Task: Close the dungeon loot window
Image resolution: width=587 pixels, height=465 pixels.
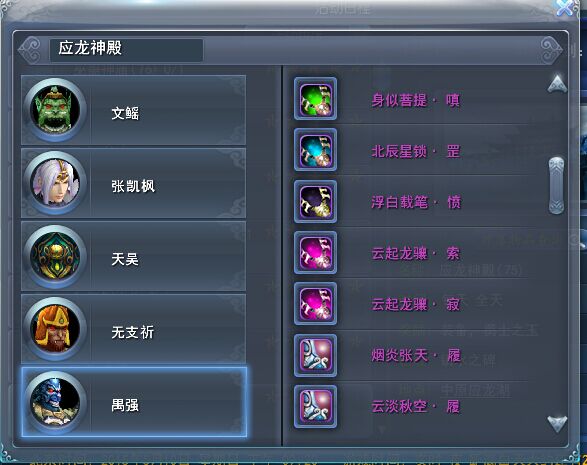Action: click(x=565, y=7)
